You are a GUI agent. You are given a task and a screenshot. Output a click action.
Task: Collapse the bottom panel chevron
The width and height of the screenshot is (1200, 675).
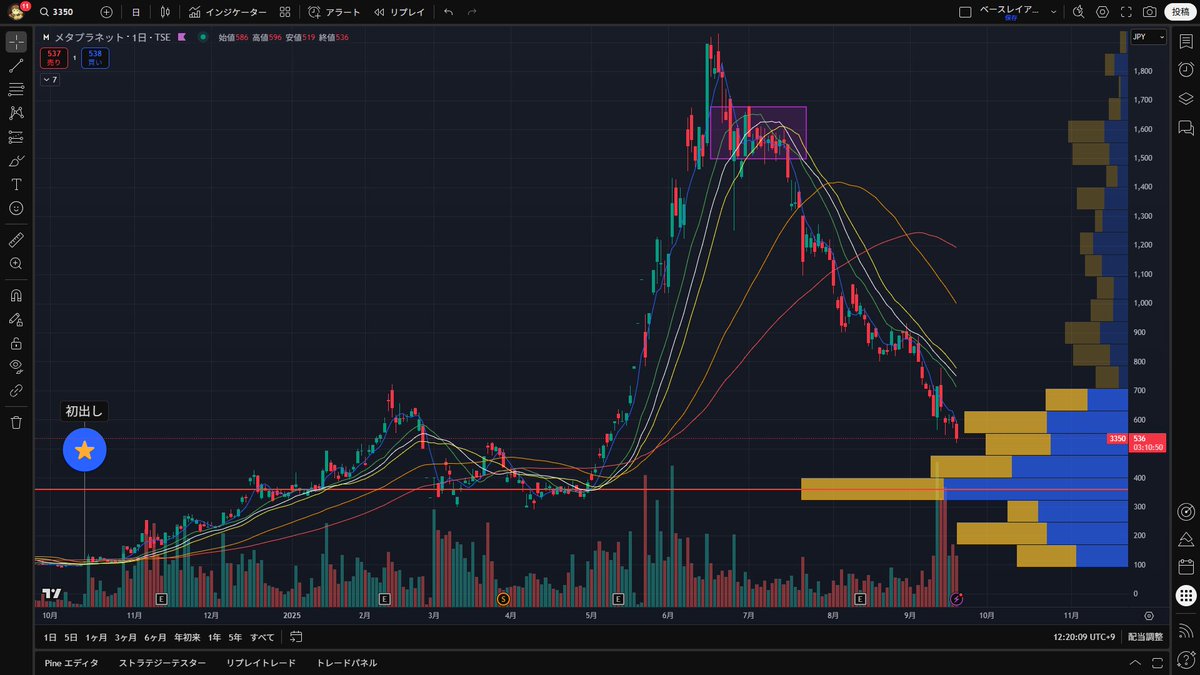point(1134,663)
